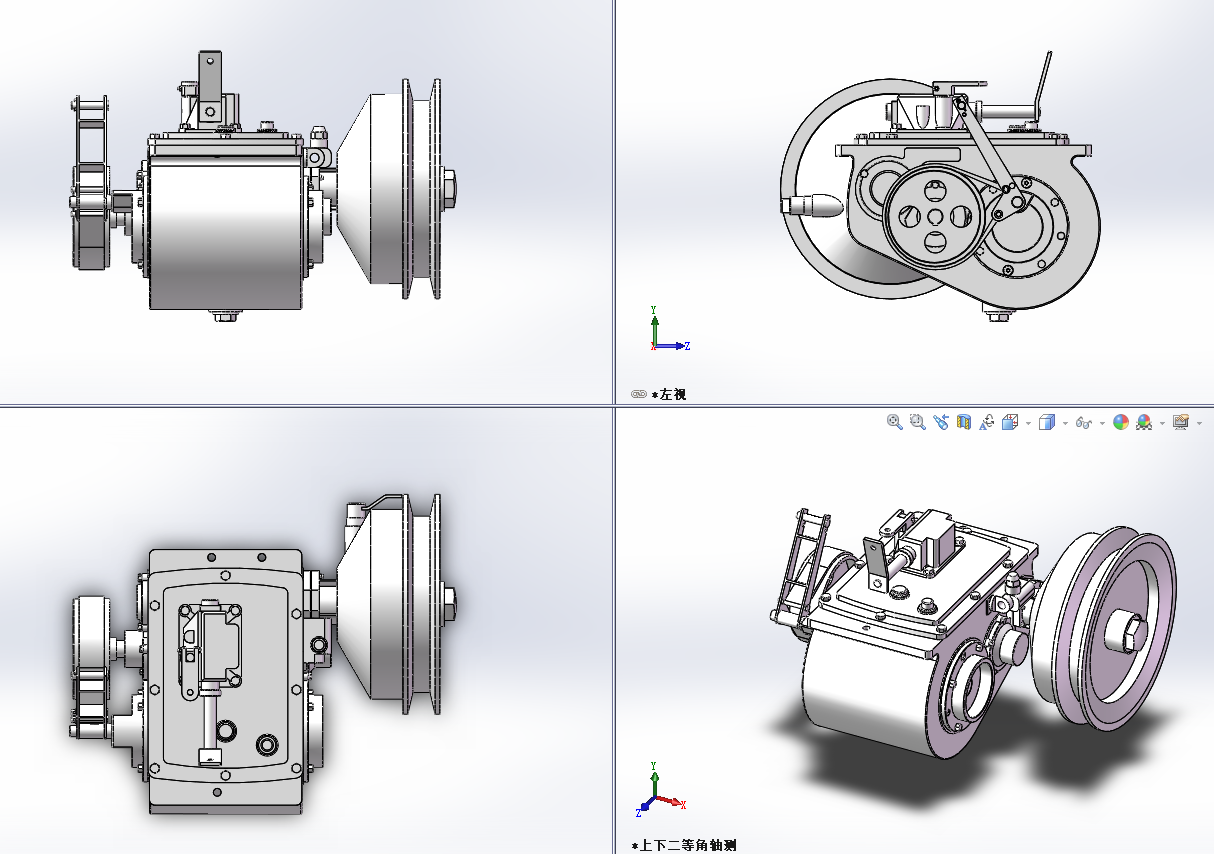The image size is (1214, 854).
Task: Click the Display Style box icon
Action: coord(1047,422)
